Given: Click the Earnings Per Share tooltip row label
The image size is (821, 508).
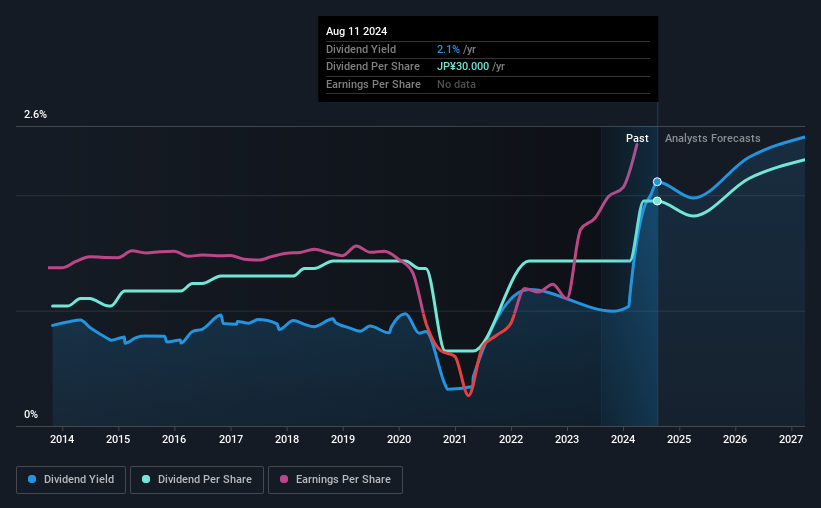Looking at the screenshot, I should (x=373, y=84).
